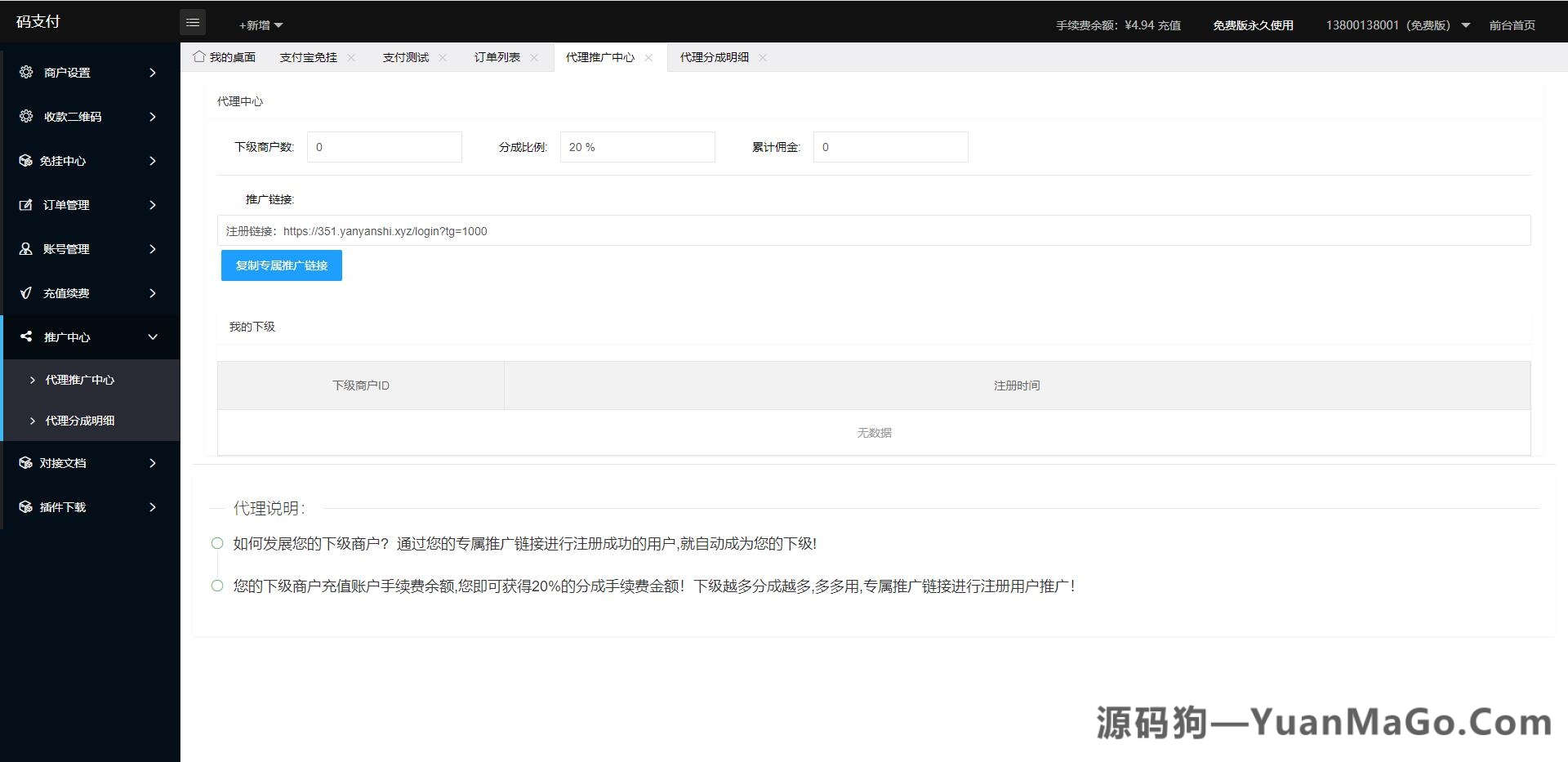Open the 插件下载 plugin download section
This screenshot has height=762, width=1568.
[65, 507]
